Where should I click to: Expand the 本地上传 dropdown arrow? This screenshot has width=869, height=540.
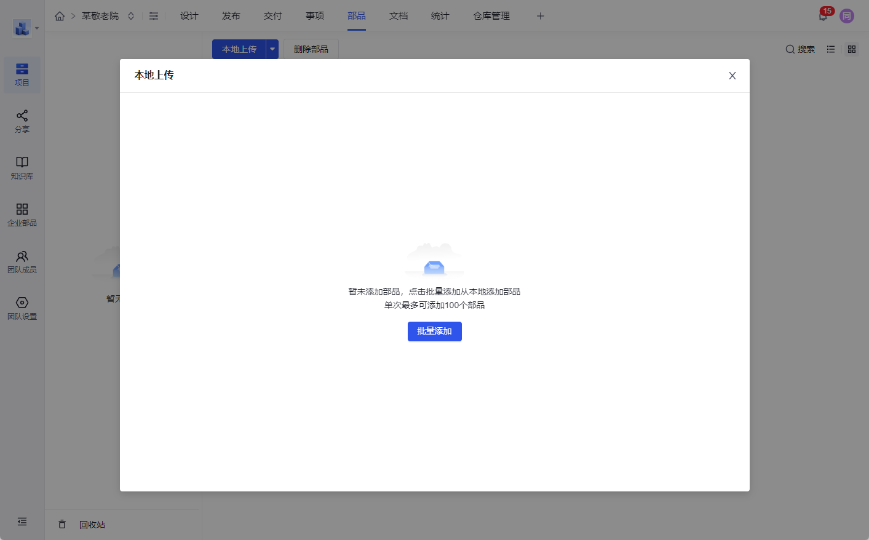[272, 49]
